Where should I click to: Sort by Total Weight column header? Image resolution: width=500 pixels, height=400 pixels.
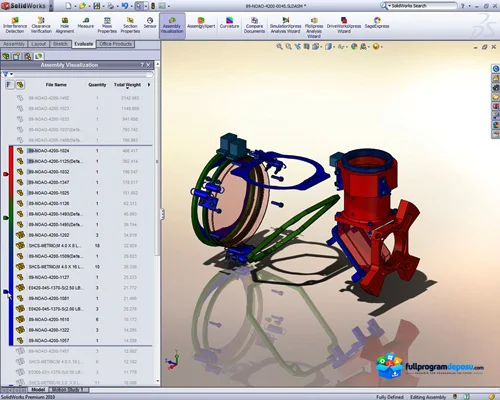pos(127,85)
